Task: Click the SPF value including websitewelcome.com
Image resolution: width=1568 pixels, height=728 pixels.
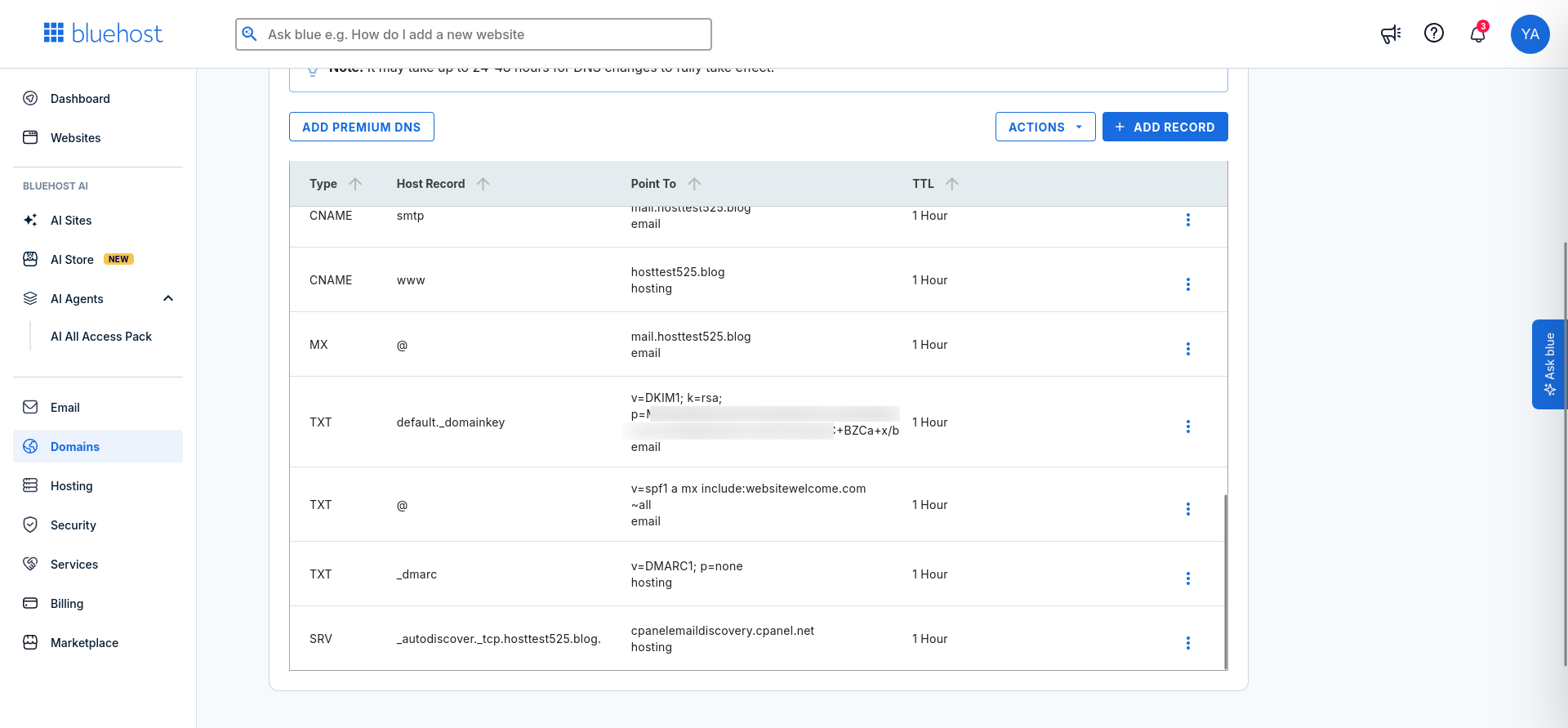Action: click(748, 497)
